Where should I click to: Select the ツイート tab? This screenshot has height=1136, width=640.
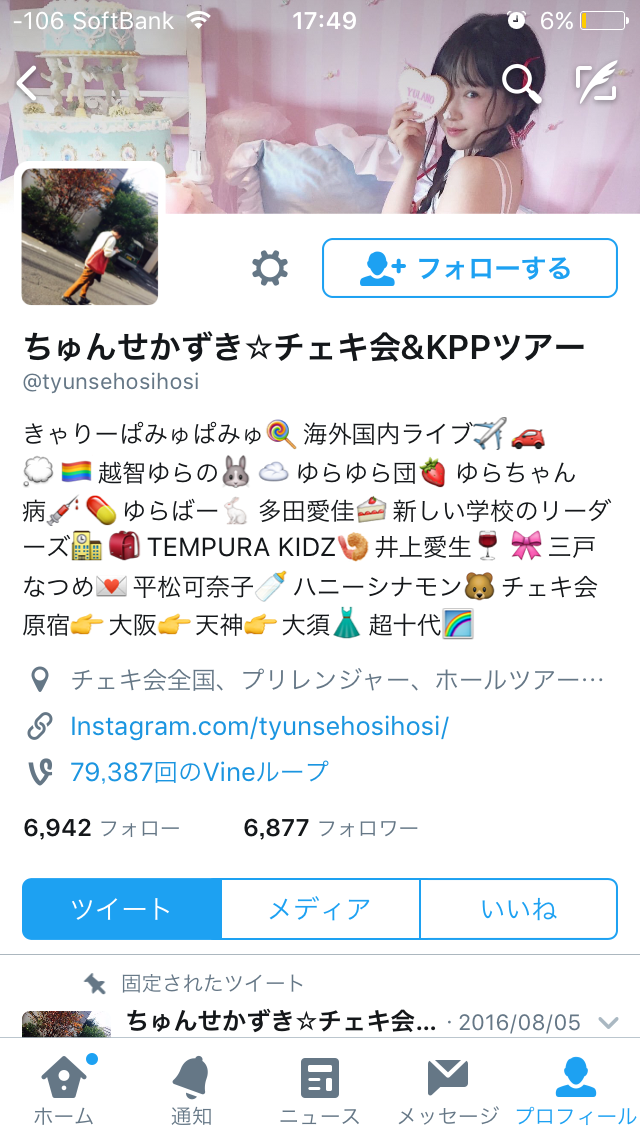point(121,909)
